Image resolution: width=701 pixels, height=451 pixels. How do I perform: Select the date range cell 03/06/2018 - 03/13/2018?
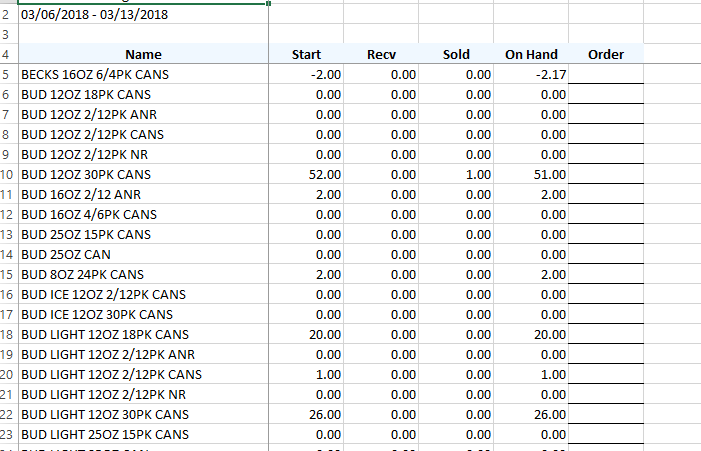(144, 14)
